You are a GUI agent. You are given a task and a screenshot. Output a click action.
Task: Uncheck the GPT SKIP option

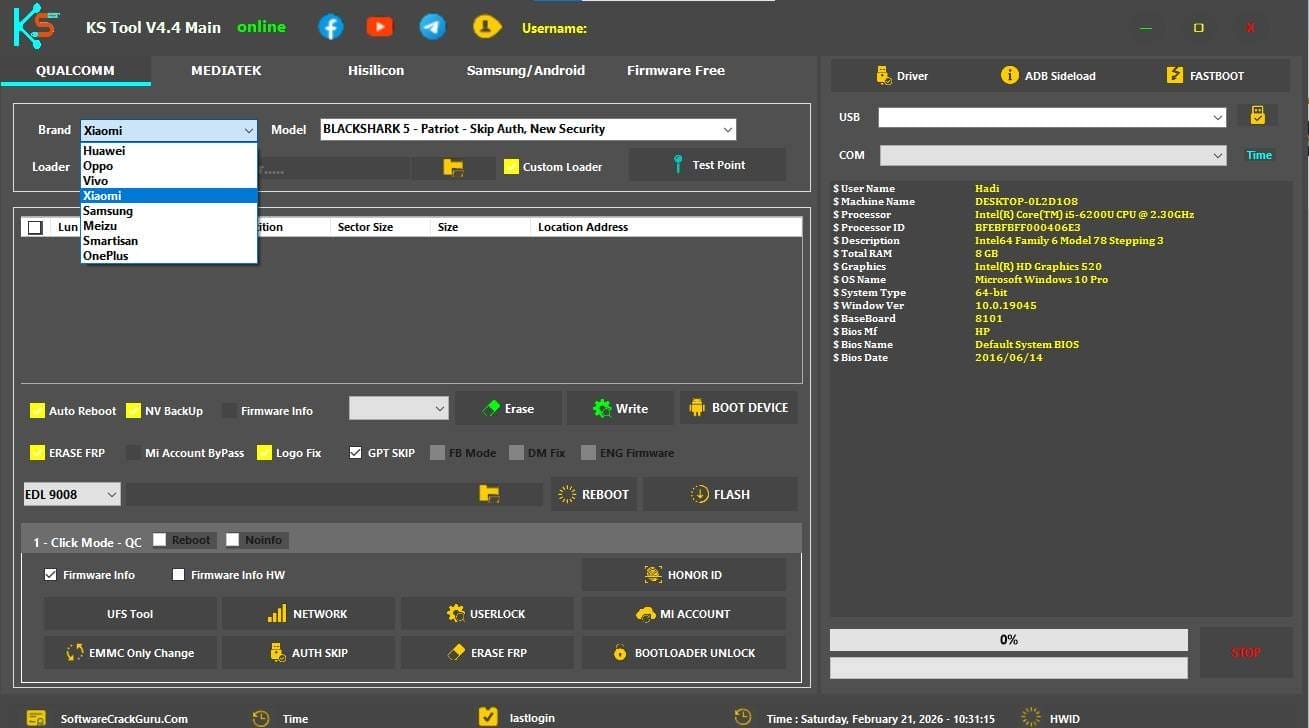coord(355,452)
